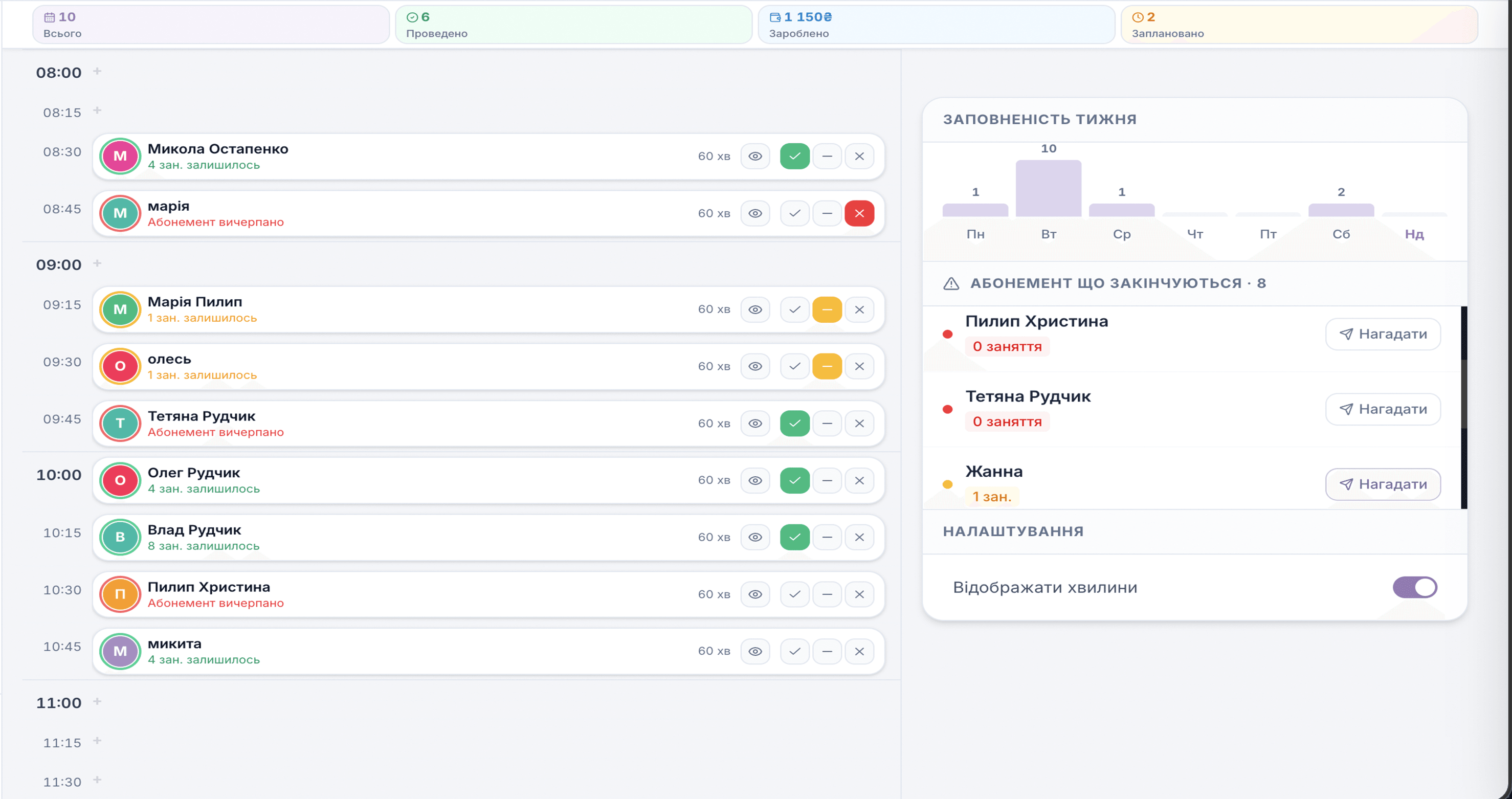Click red X button in марія row
The image size is (1512, 799).
[x=859, y=214]
